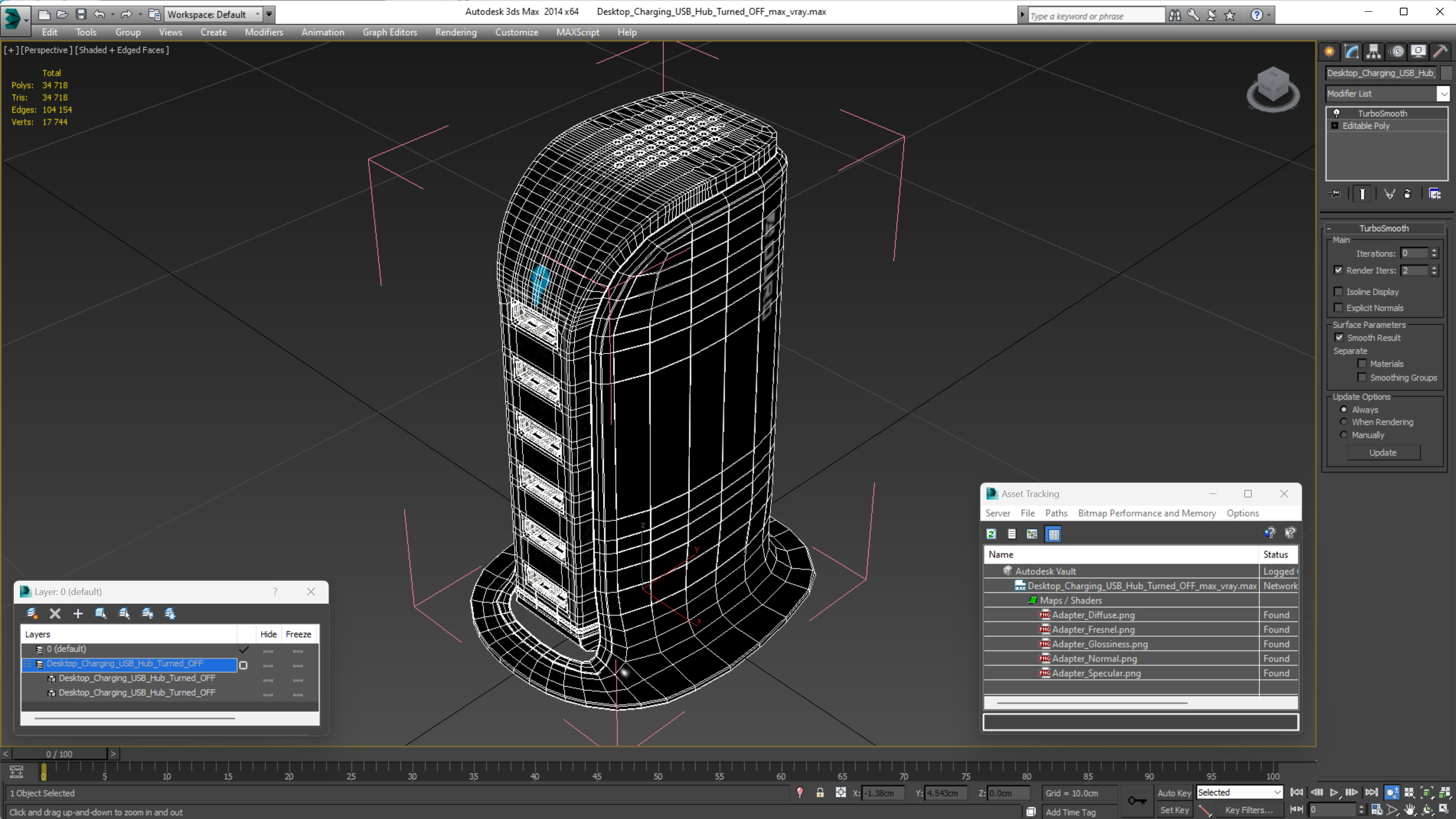
Task: Click Refresh icon in Asset Tracking
Action: (x=992, y=534)
